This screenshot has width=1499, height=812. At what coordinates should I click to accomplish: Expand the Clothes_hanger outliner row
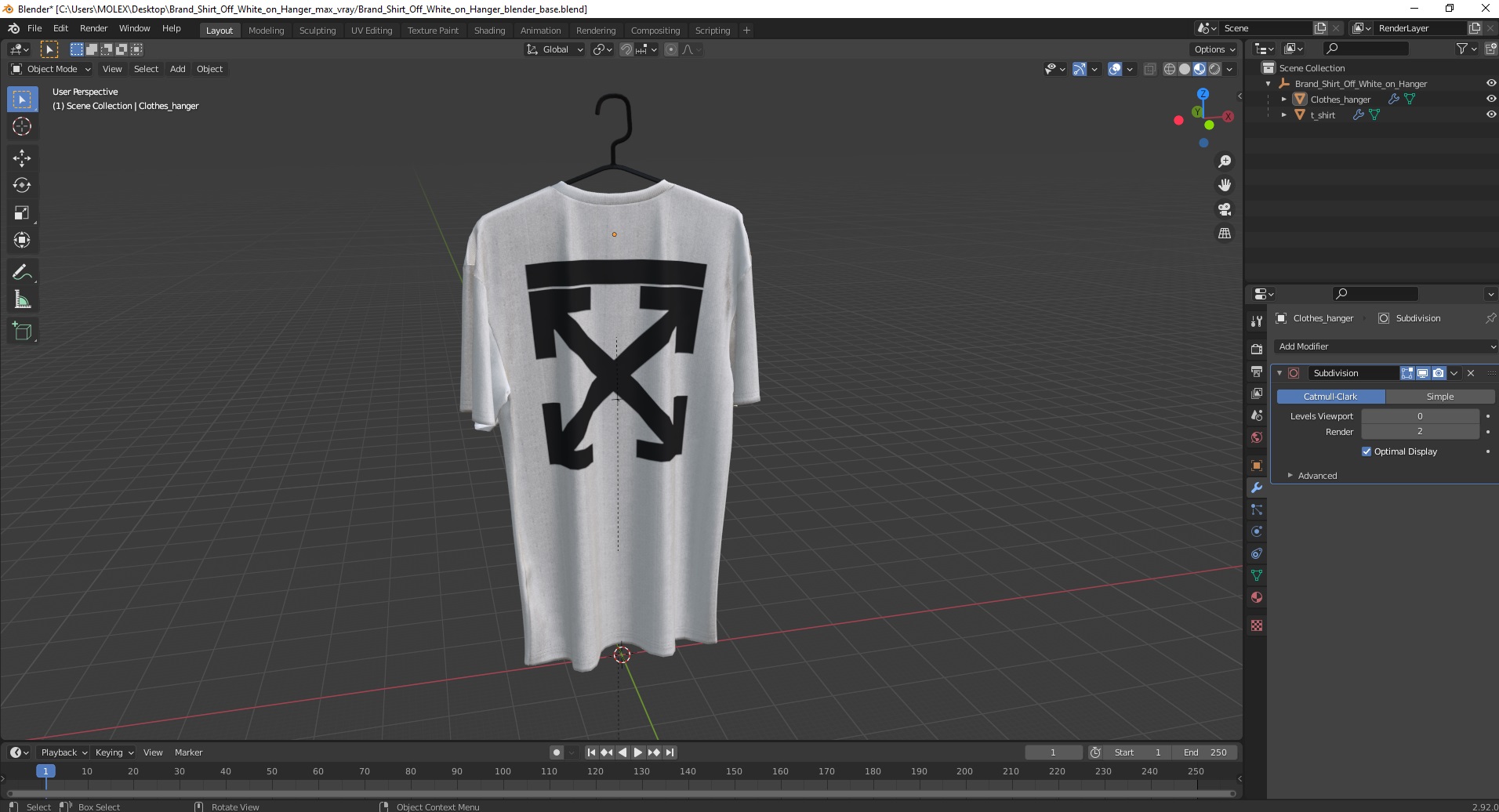[x=1283, y=100]
